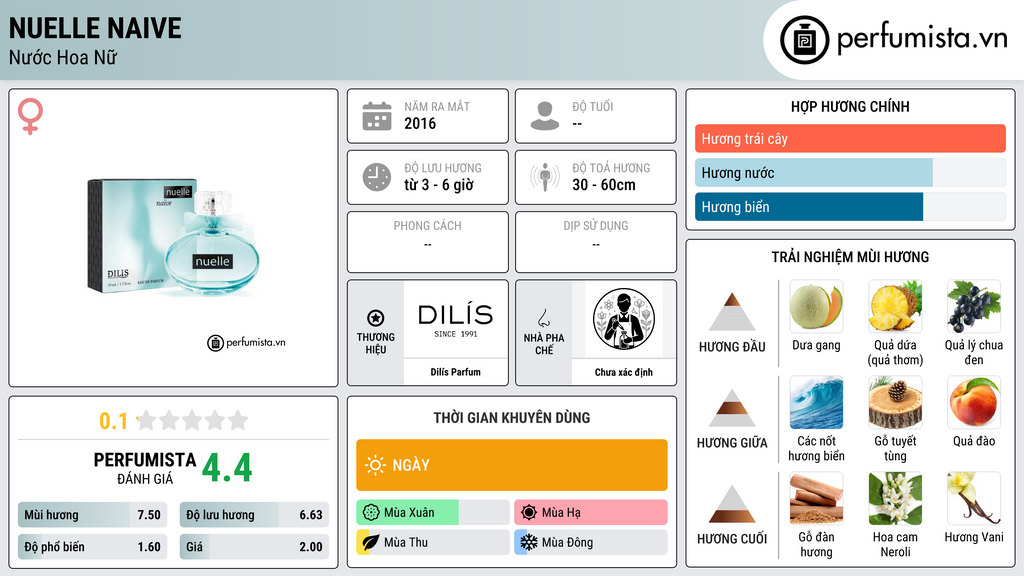Select the Hương Vani vanilla note image
Screen dimensions: 1024x576
(974, 498)
